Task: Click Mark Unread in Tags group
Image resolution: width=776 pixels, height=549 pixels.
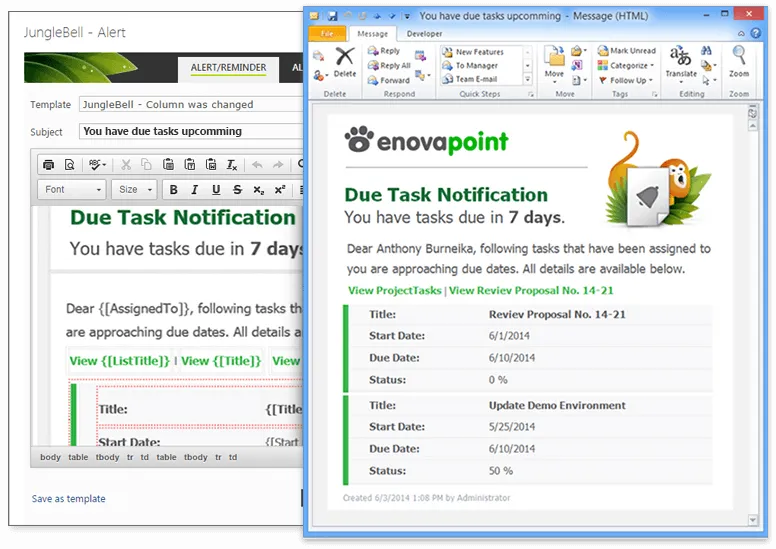Action: [x=627, y=50]
